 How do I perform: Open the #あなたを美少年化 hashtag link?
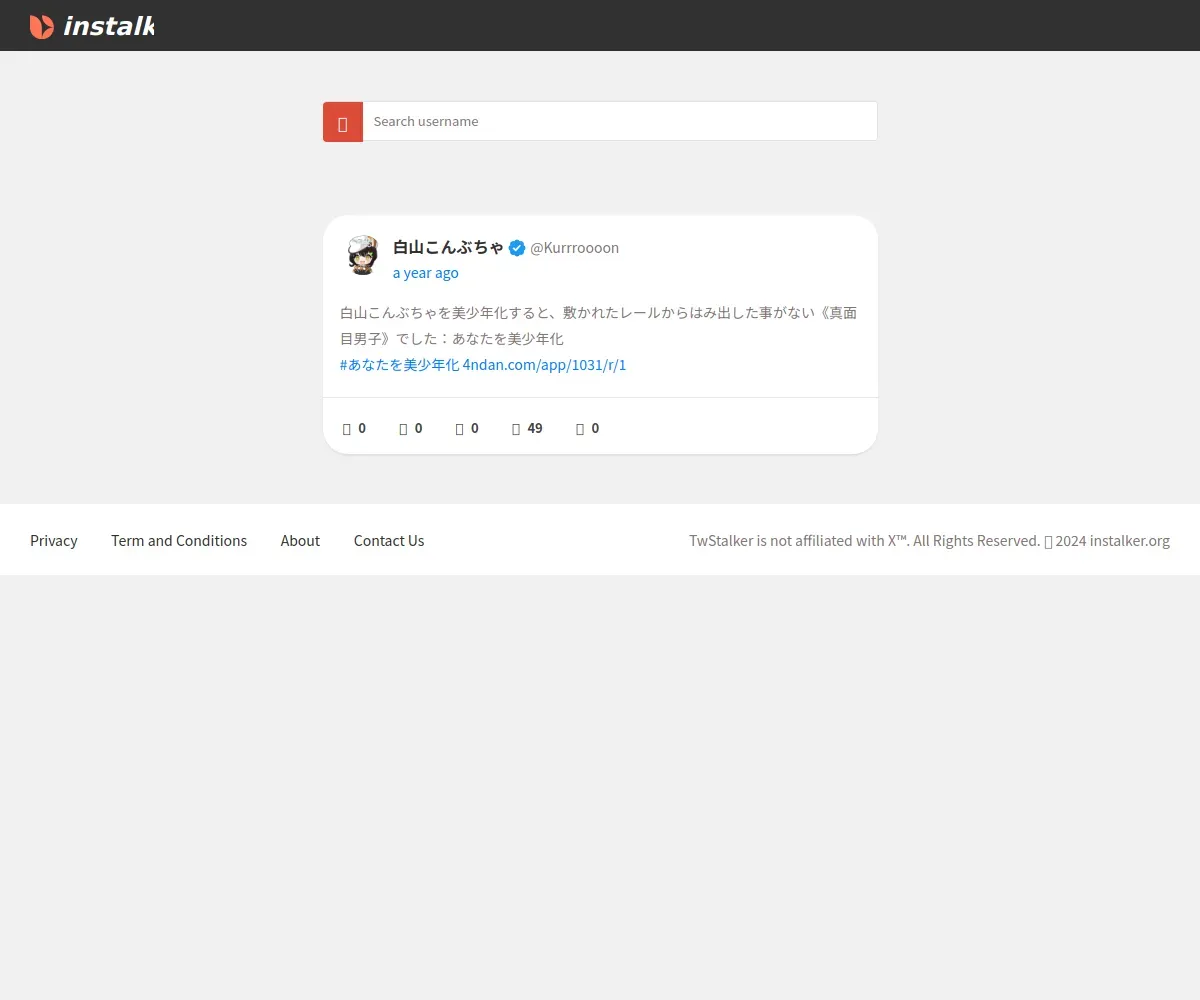click(x=399, y=365)
